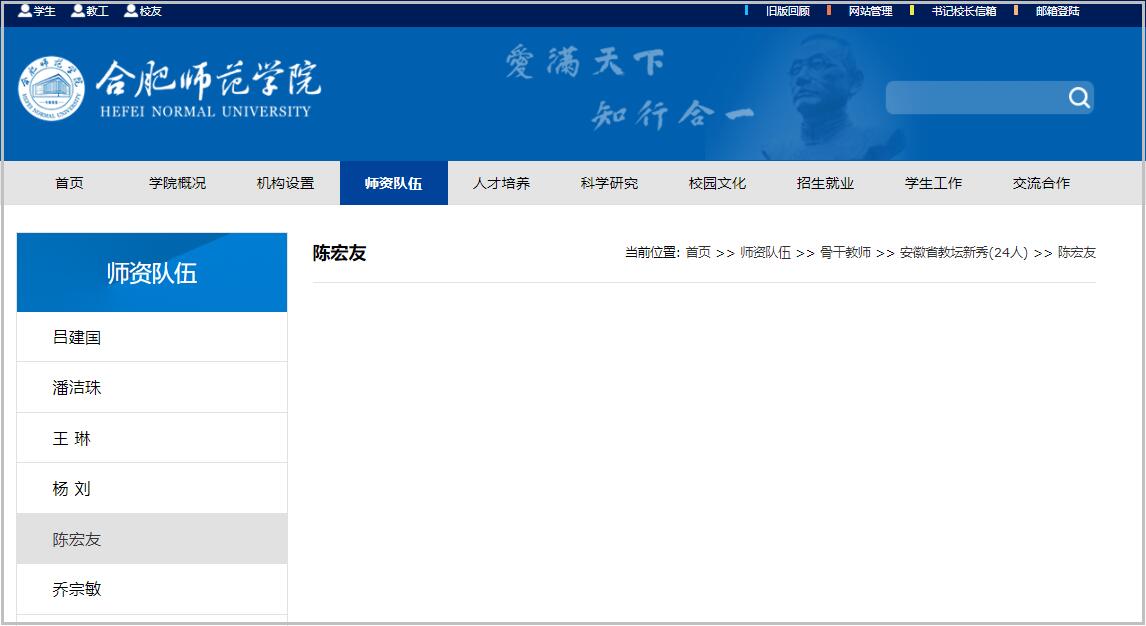Open 人才培养 navigation menu
The width and height of the screenshot is (1146, 626).
[x=501, y=183]
